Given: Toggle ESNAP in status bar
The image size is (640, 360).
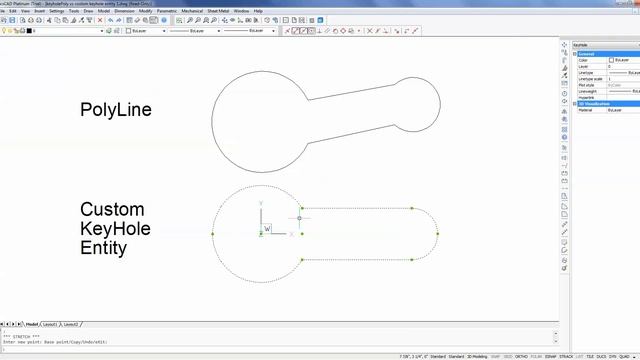Looking at the screenshot, I should (x=551, y=357).
